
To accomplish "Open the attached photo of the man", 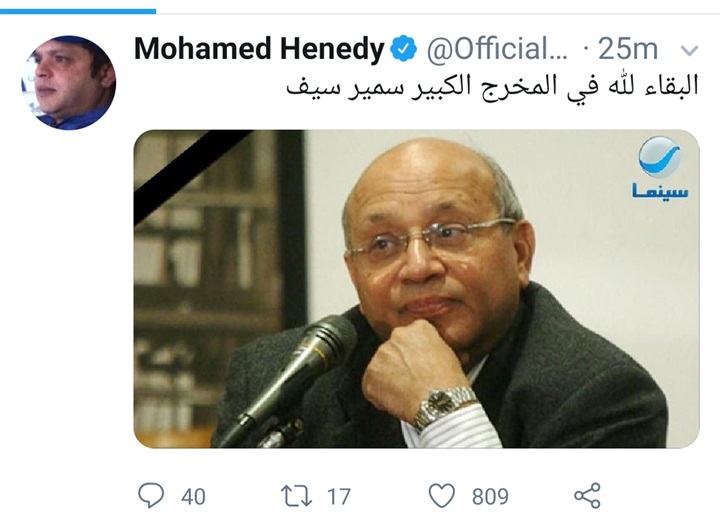I will (416, 289).
